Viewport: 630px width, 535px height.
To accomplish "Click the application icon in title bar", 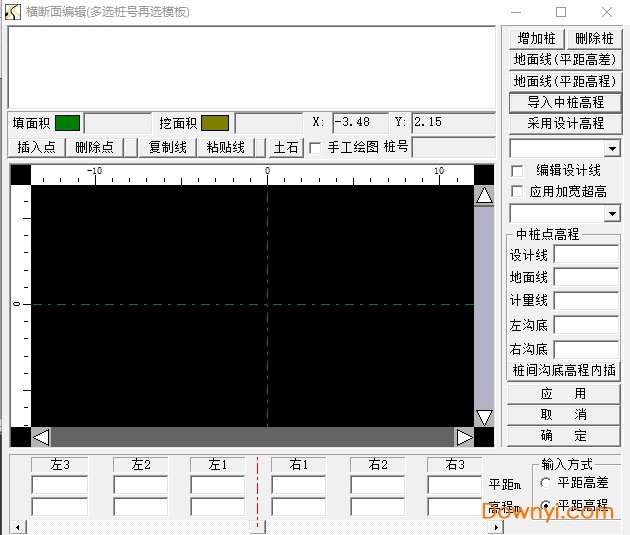I will point(13,12).
